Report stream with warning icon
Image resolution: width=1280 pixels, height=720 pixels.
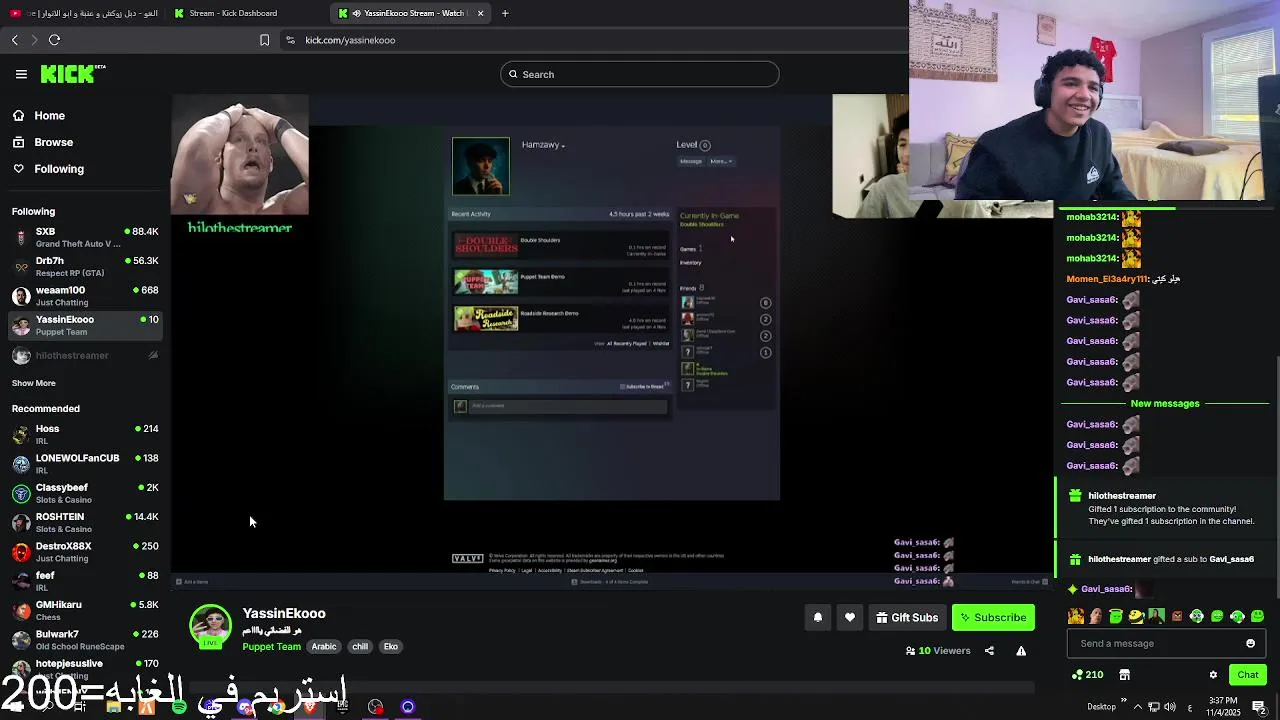(x=1021, y=651)
